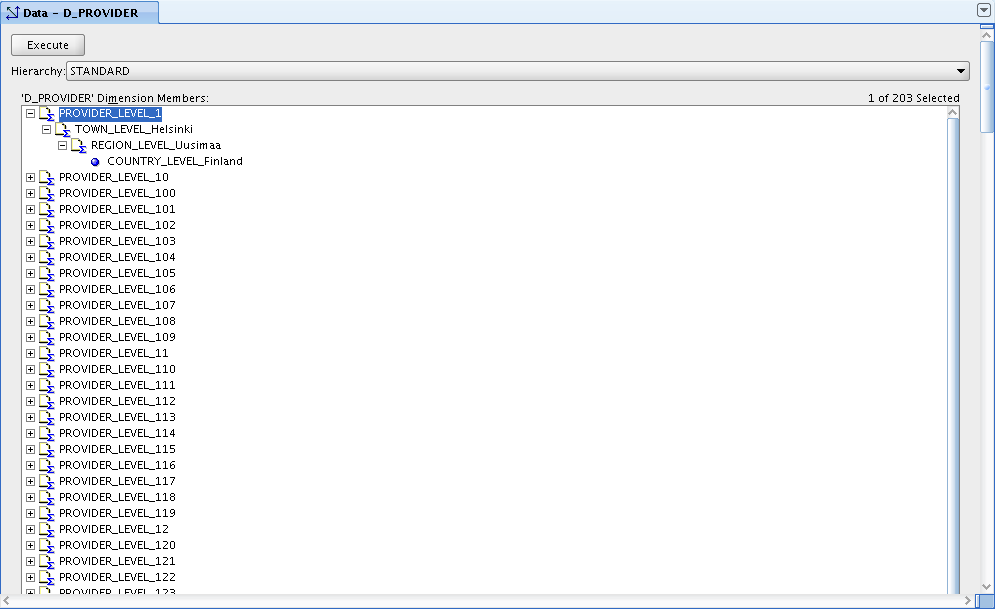The image size is (995, 609).
Task: Click the PROVIDER_LEVEL_112 member icon
Action: click(47, 402)
